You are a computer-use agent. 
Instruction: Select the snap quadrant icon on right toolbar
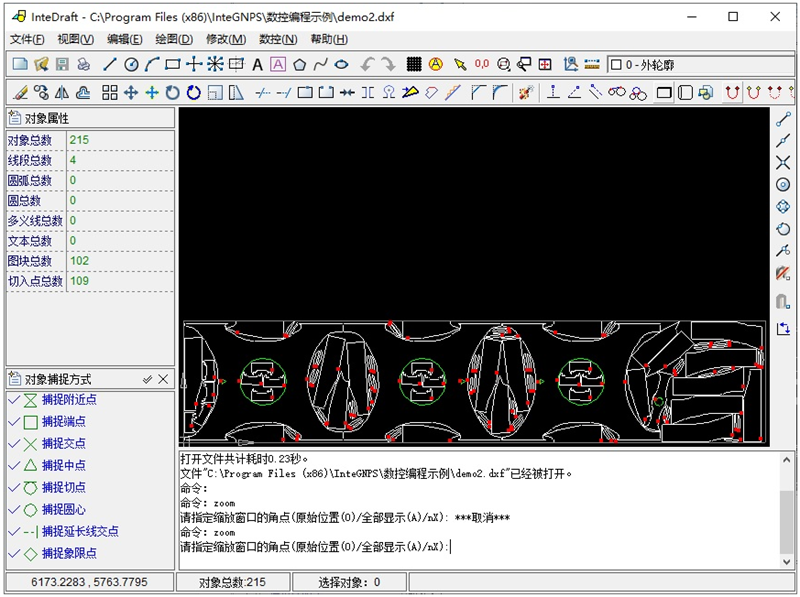(x=783, y=207)
